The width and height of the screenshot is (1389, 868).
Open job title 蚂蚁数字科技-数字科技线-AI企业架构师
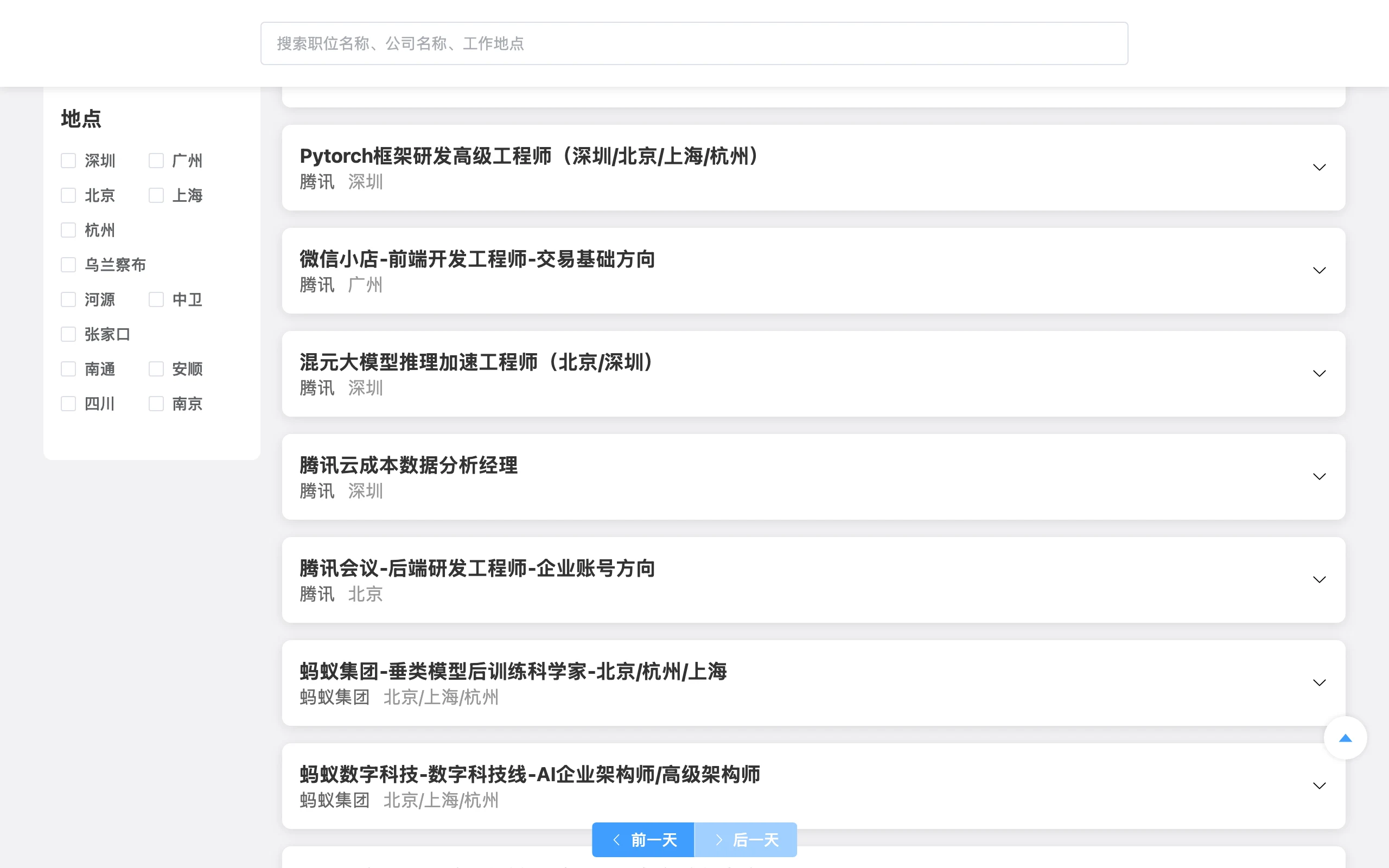(530, 775)
